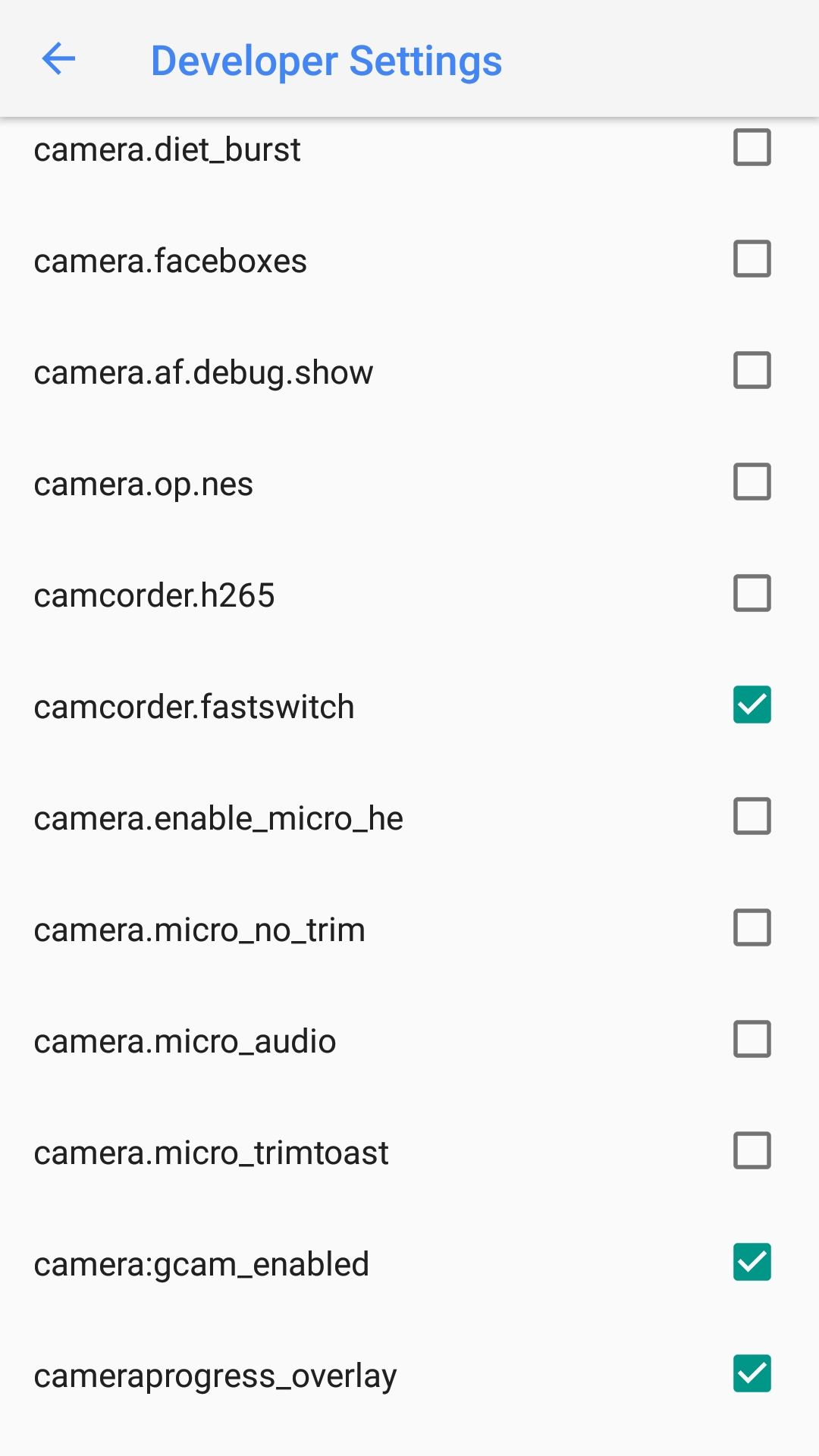The height and width of the screenshot is (1456, 819).
Task: Enable camera.op.nes checkbox
Action: coord(752,482)
